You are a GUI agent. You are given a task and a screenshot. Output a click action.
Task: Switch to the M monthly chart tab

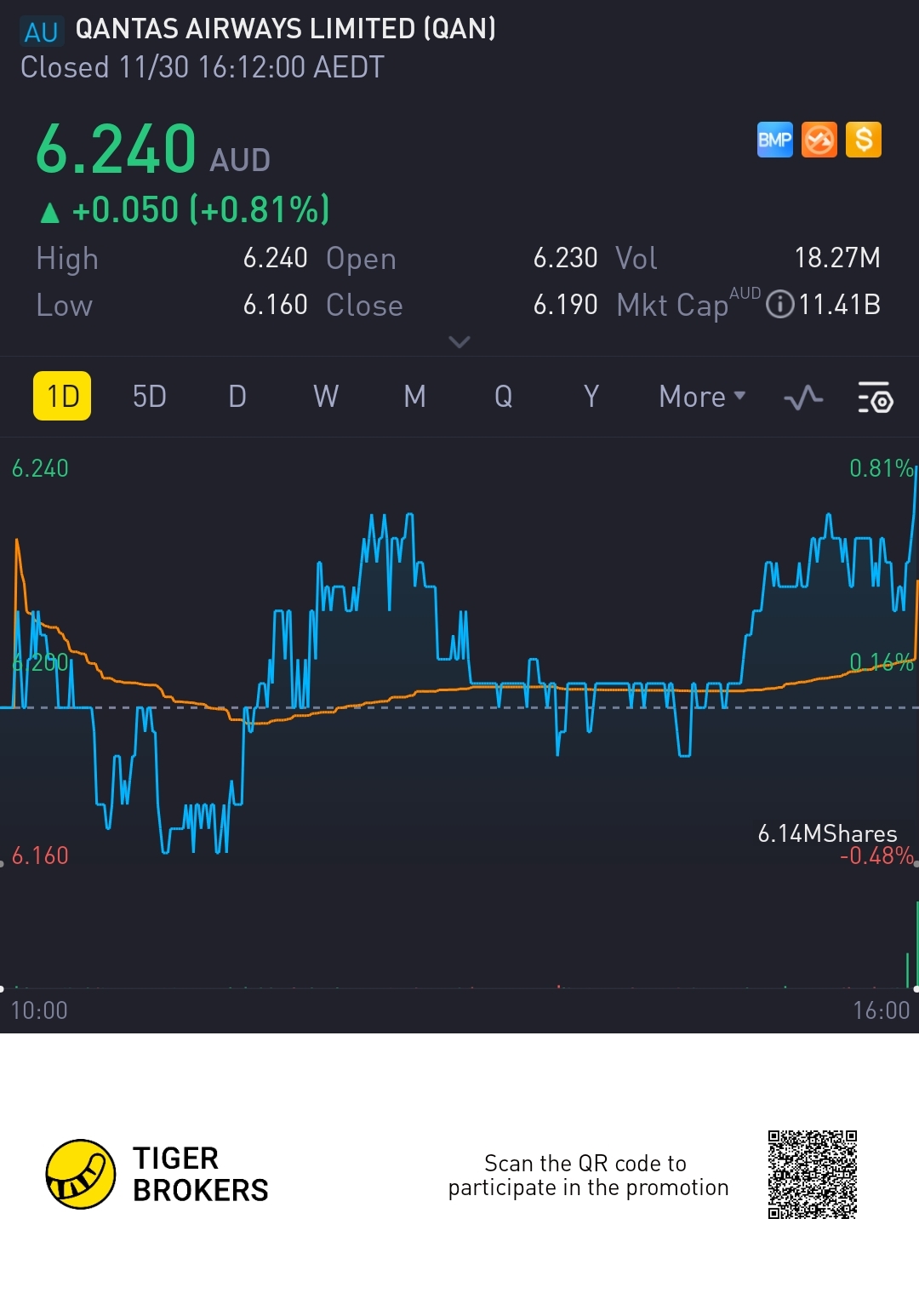tap(414, 397)
